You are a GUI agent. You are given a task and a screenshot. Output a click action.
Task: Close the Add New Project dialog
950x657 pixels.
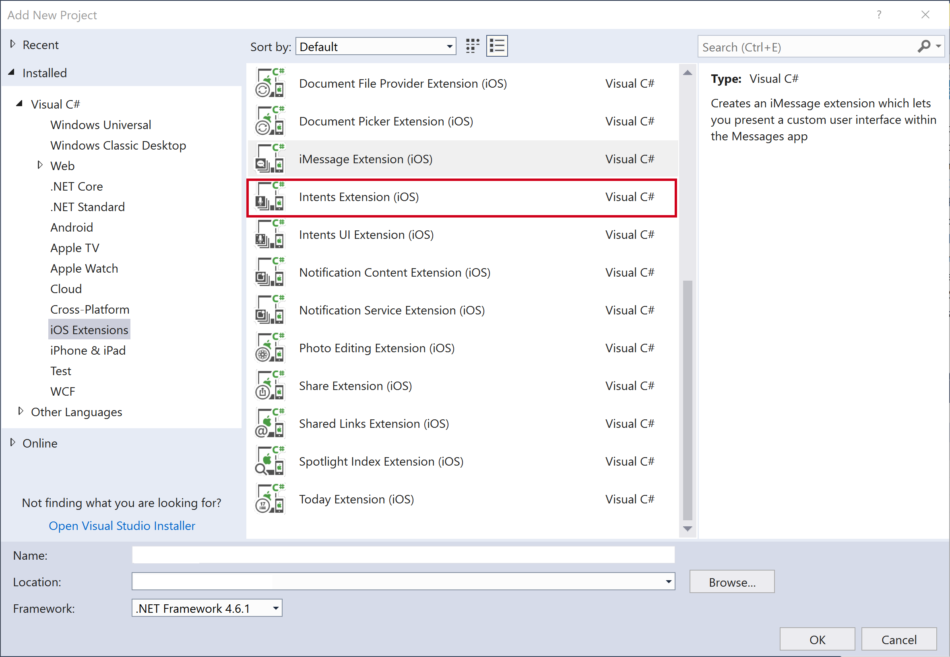point(925,15)
